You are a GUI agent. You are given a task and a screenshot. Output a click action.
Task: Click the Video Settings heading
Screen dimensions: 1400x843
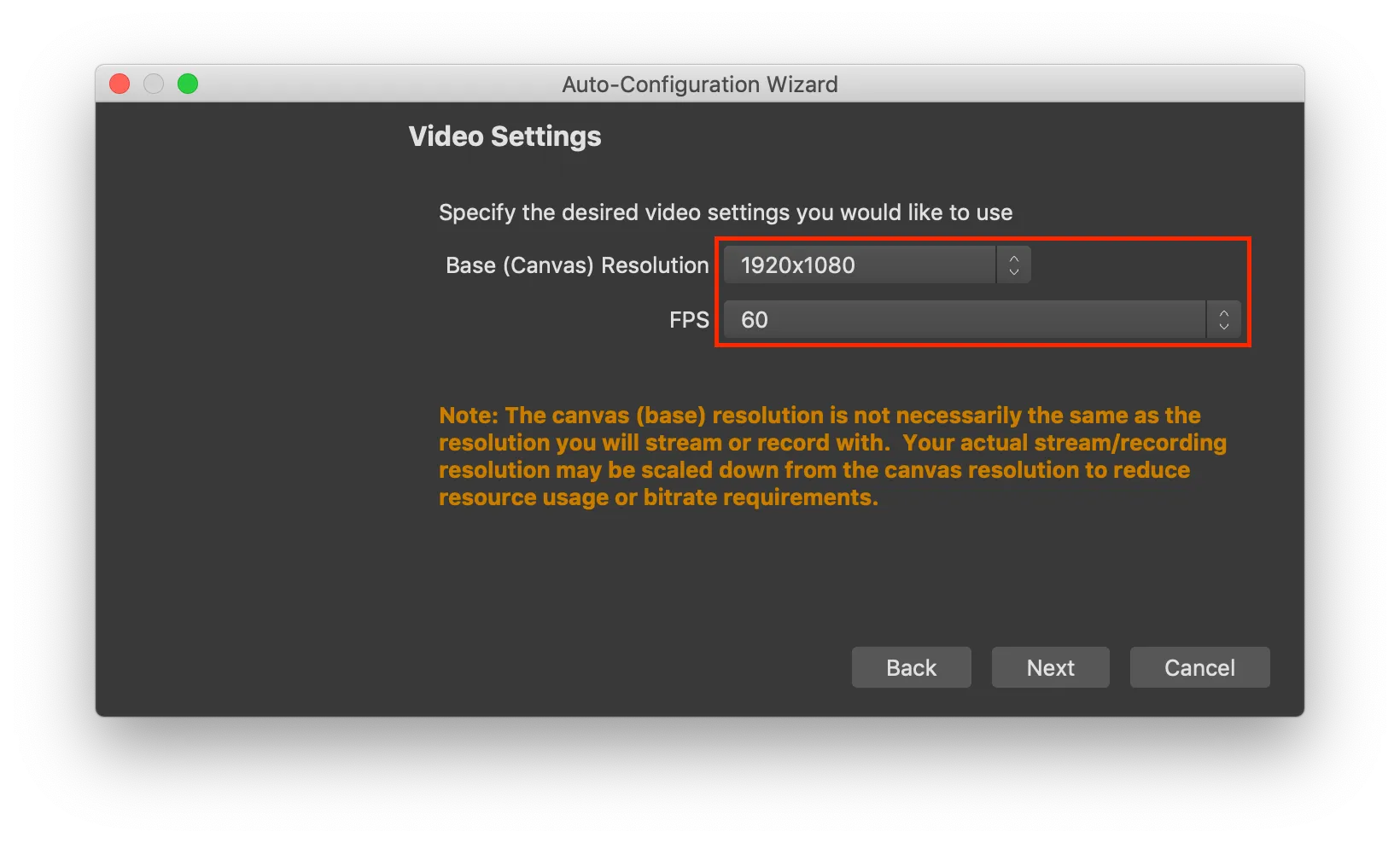(504, 136)
